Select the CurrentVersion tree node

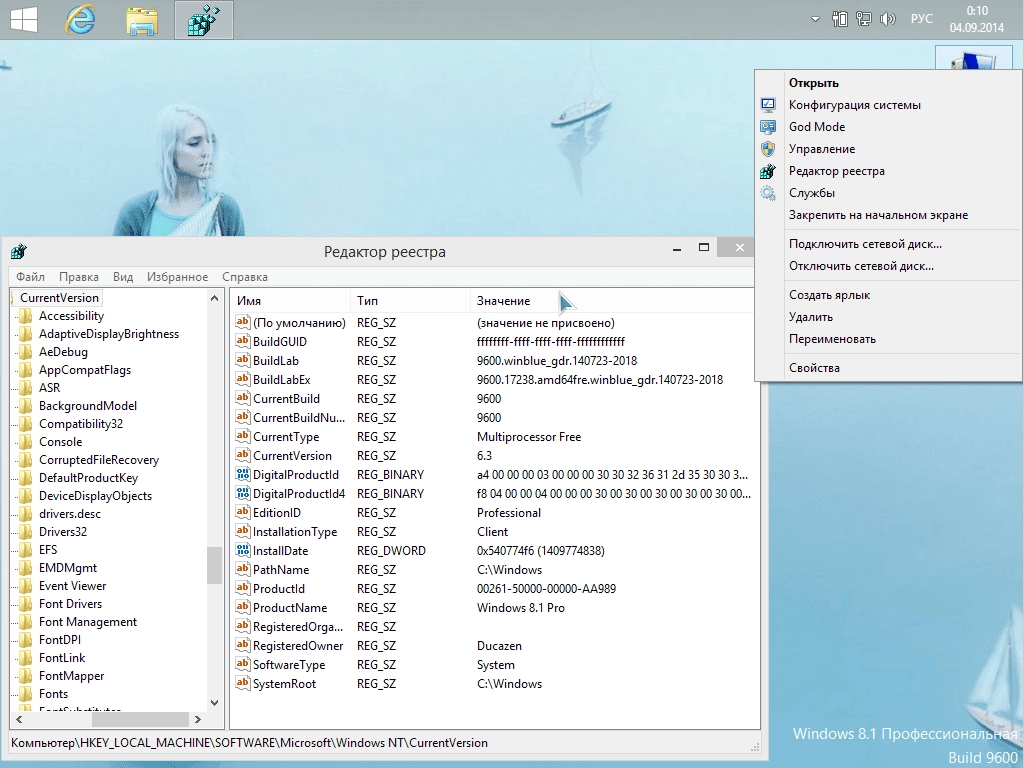(59, 298)
